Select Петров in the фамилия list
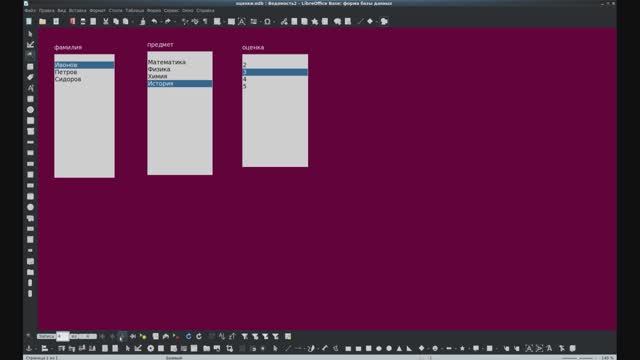The image size is (640, 360). (x=84, y=72)
